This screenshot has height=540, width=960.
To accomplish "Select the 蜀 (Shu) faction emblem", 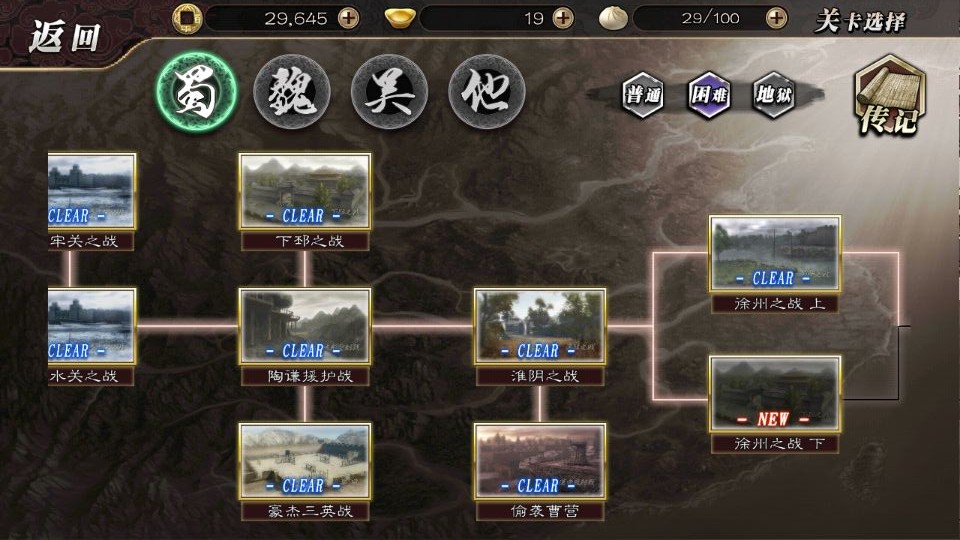I will [x=196, y=92].
